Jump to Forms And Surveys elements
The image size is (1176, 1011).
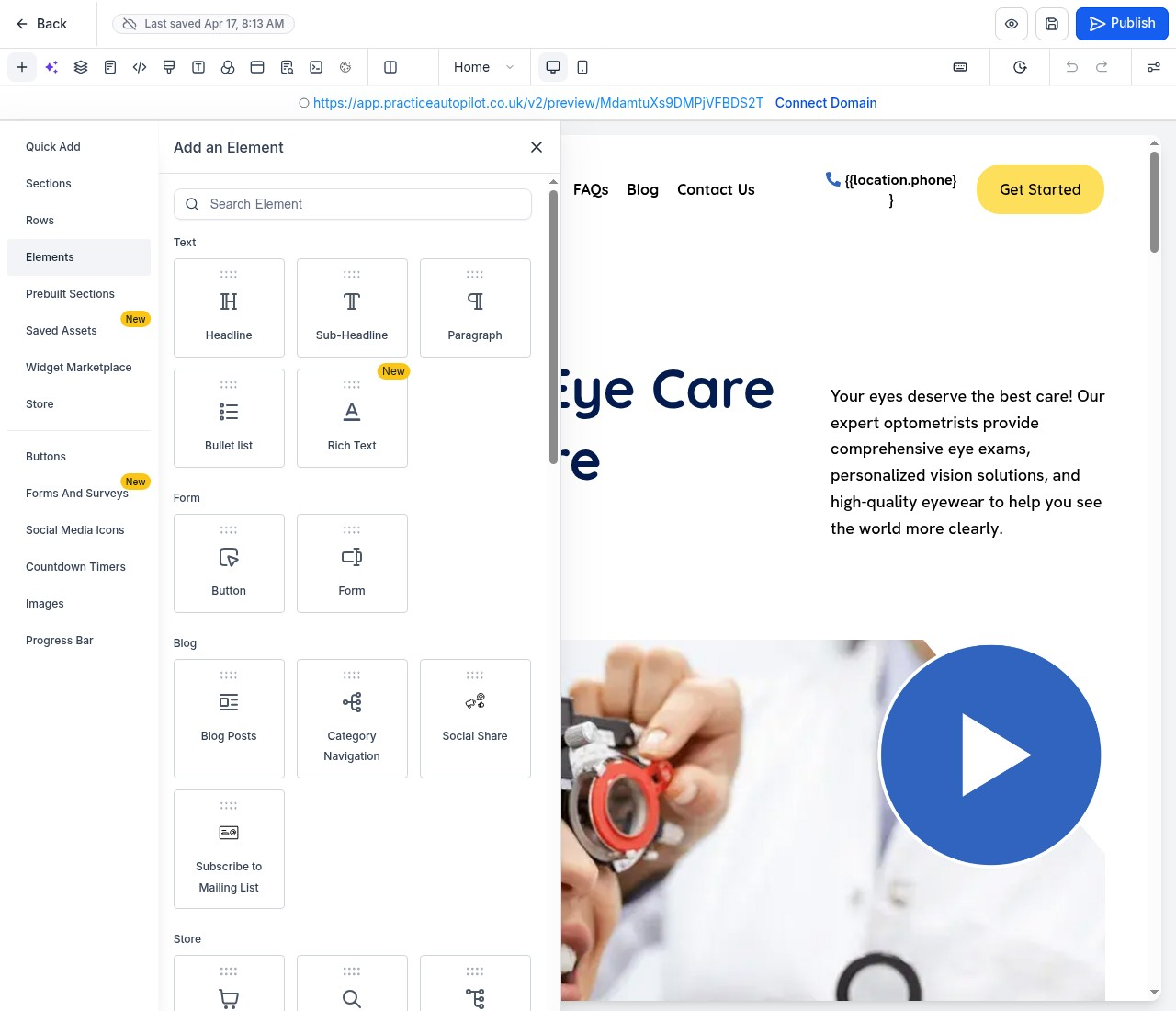79,494
